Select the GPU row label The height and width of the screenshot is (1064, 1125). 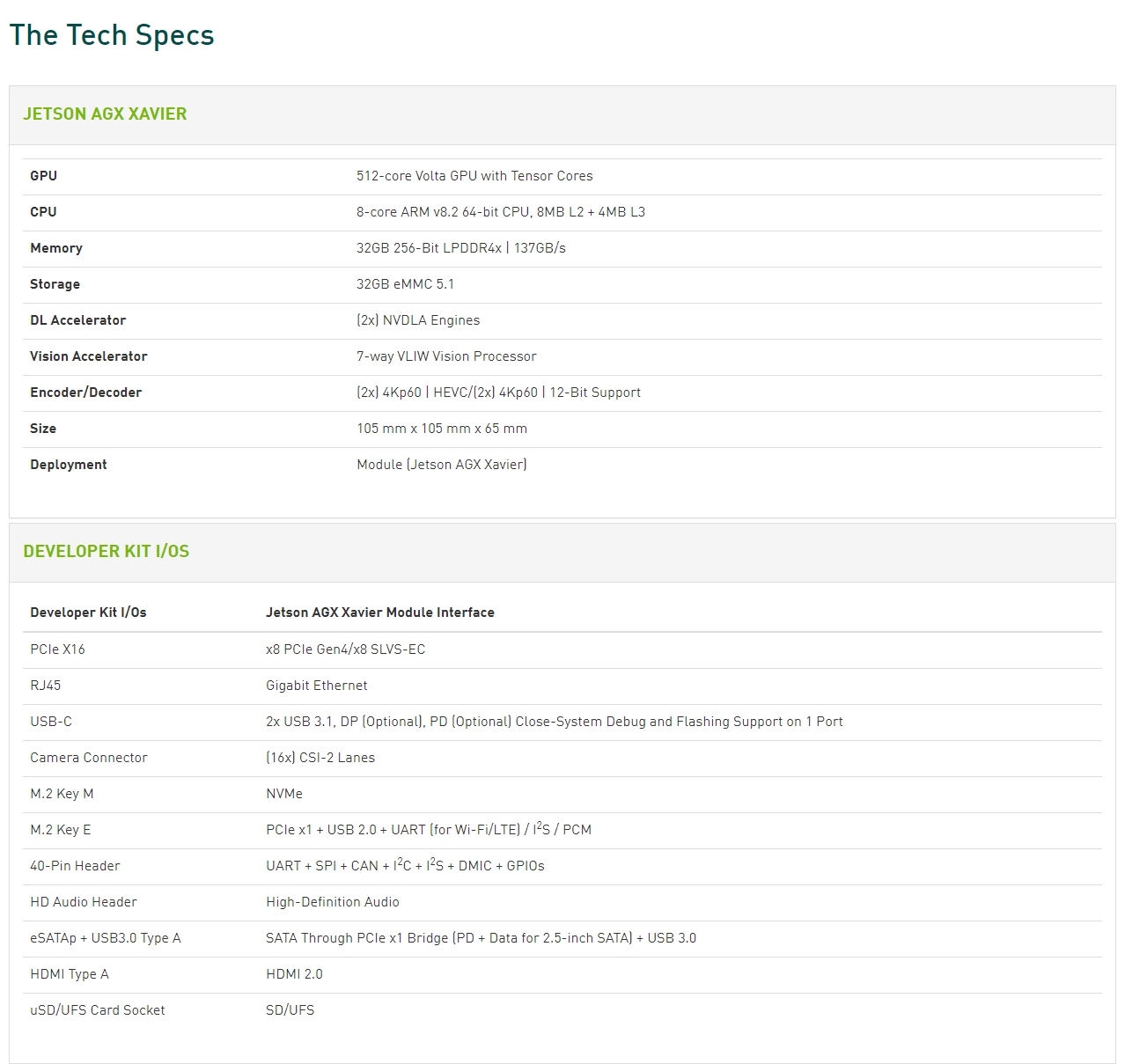43,176
